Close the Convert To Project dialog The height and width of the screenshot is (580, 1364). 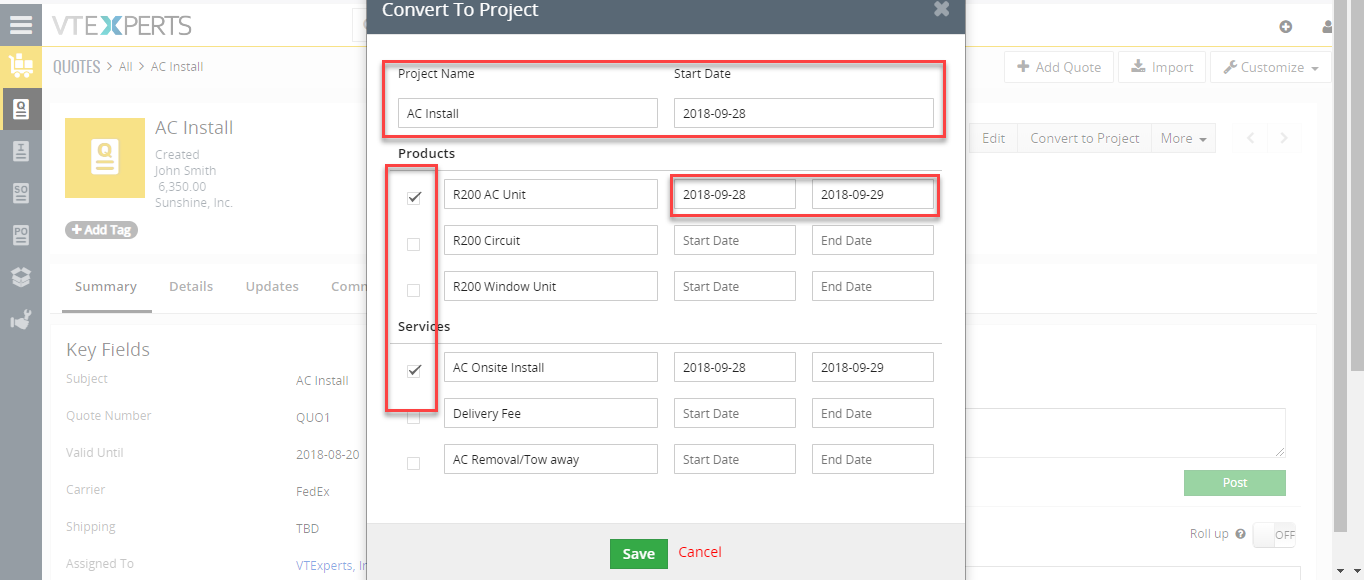[x=941, y=9]
